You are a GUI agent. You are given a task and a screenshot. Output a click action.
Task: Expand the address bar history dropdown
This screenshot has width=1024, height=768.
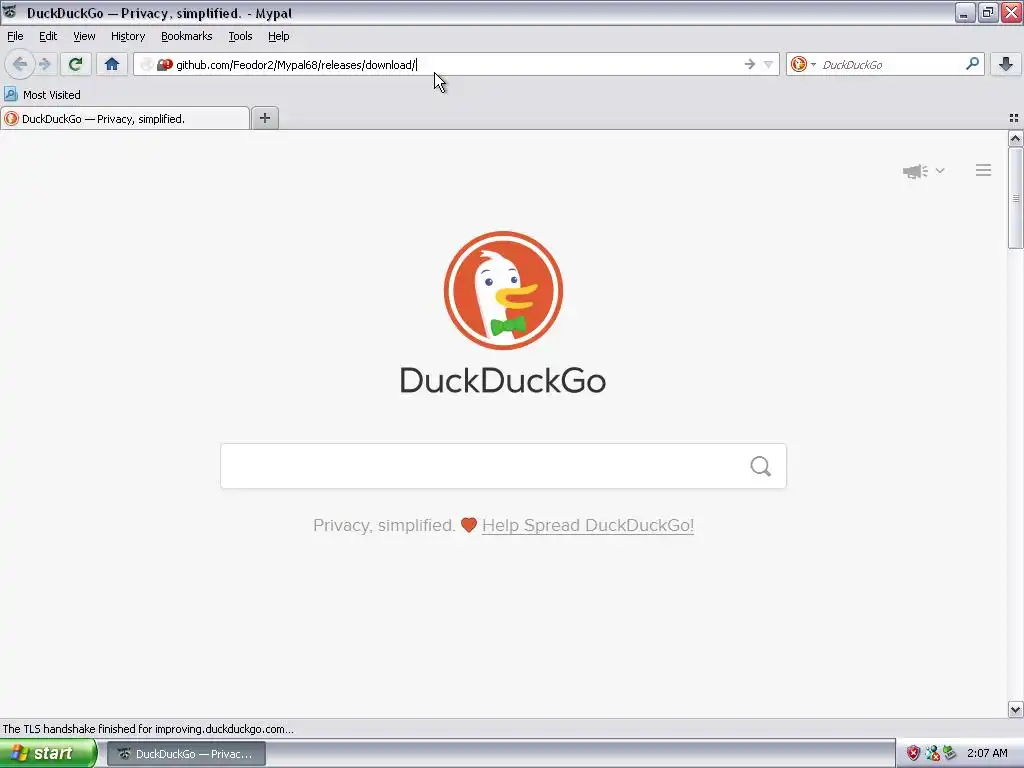tap(768, 64)
